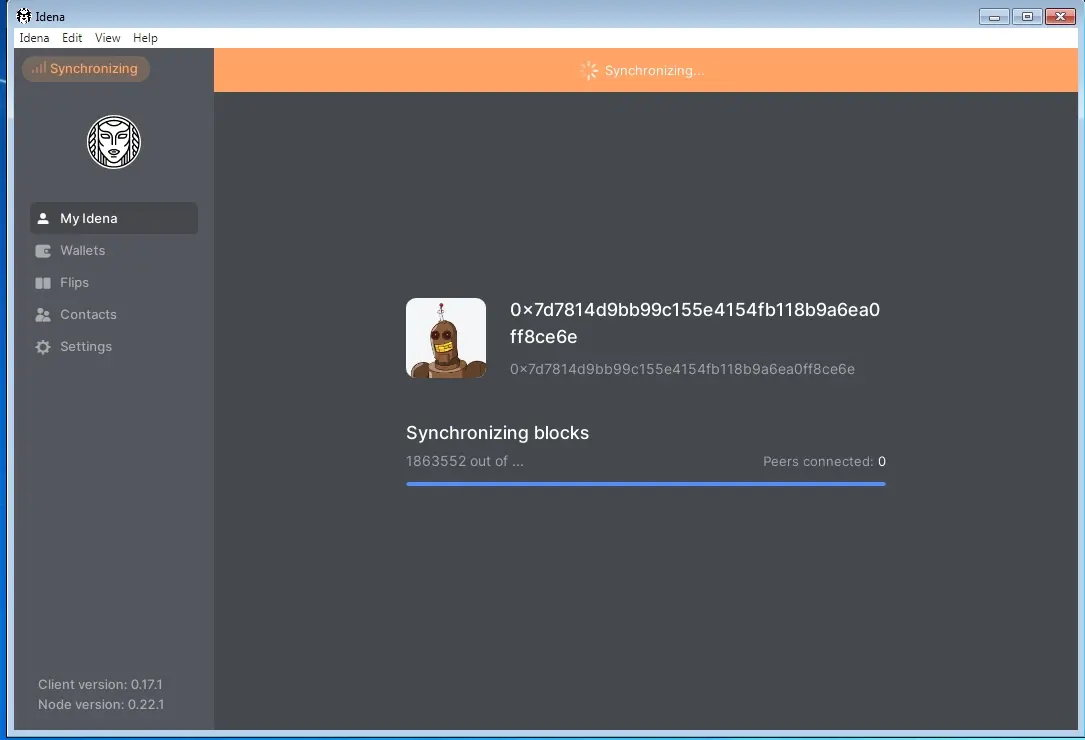
Task: Click the person icon beside My Idena
Action: (43, 218)
